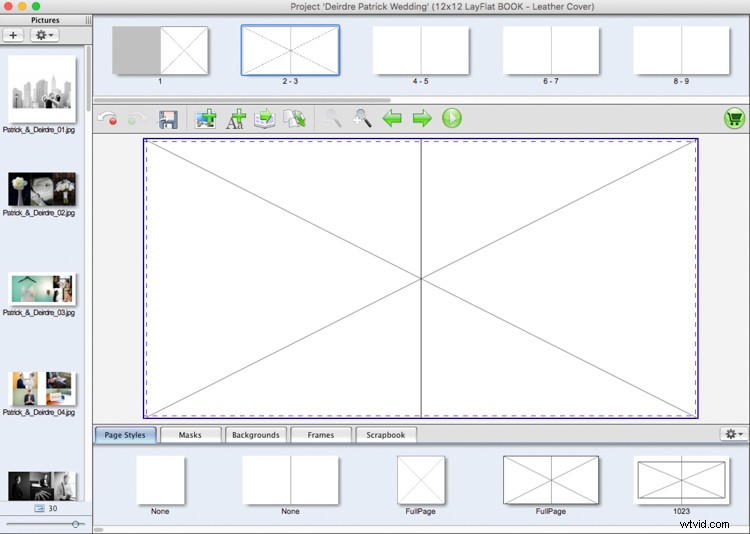
Task: Choose the 1023 page style layout
Action: (x=681, y=482)
